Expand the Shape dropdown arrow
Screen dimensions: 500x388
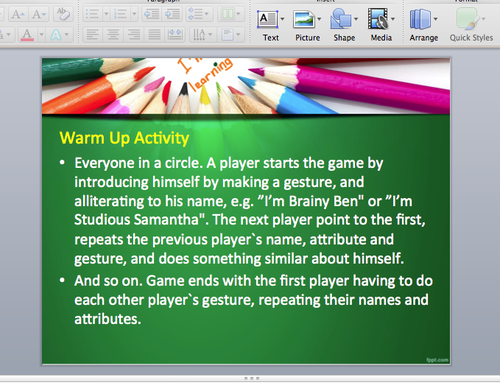click(x=356, y=19)
